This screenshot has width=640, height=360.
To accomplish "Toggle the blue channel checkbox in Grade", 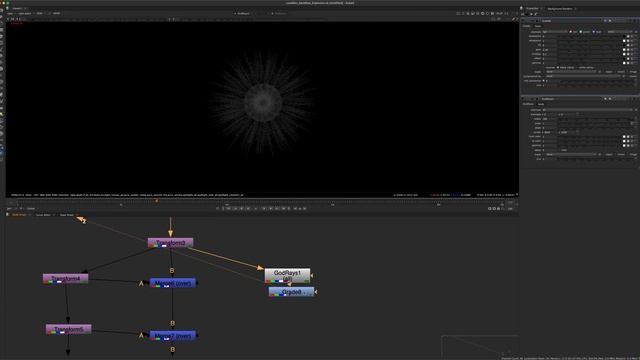I will 593,32.
